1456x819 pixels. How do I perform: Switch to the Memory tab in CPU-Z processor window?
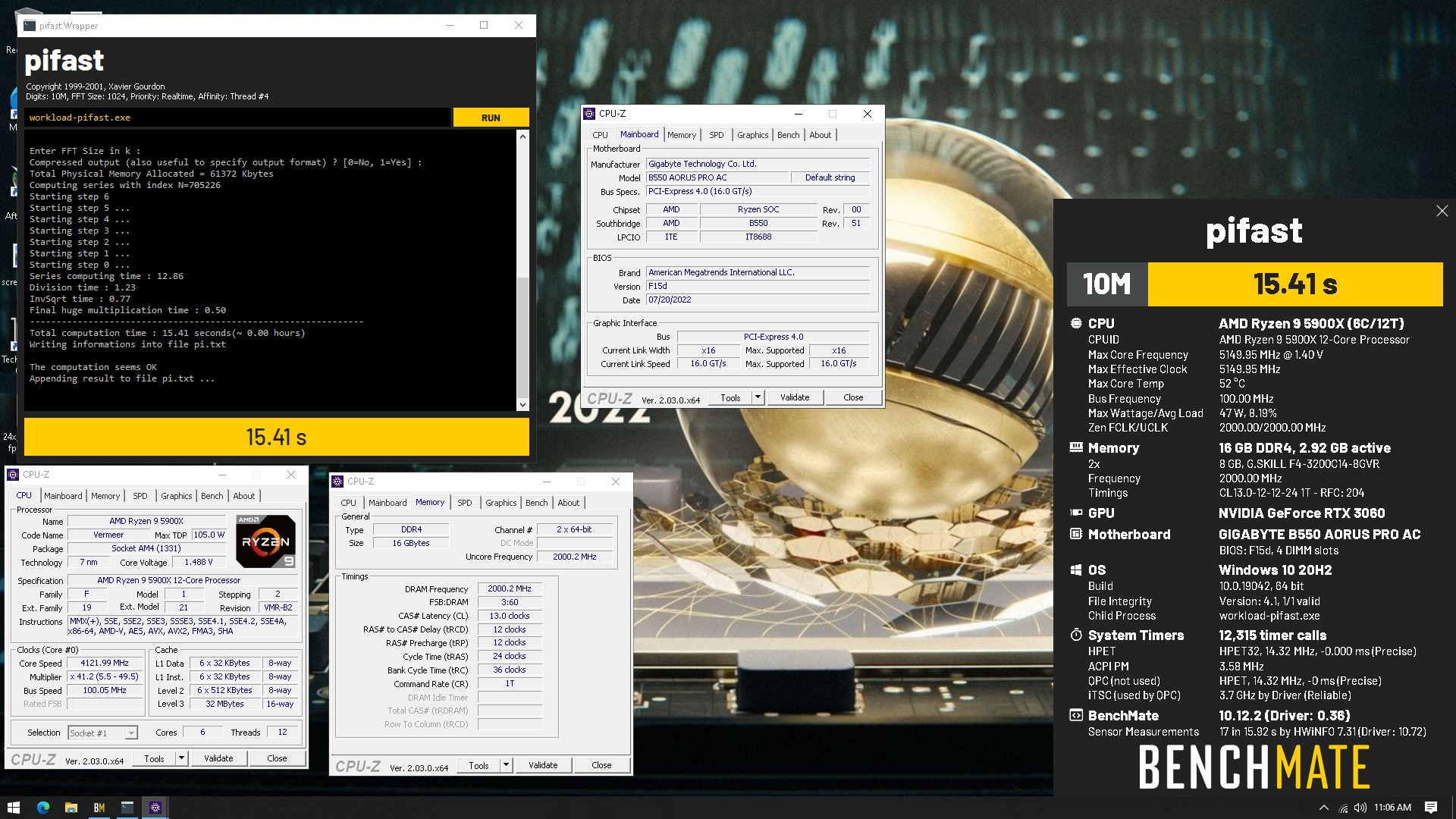105,496
